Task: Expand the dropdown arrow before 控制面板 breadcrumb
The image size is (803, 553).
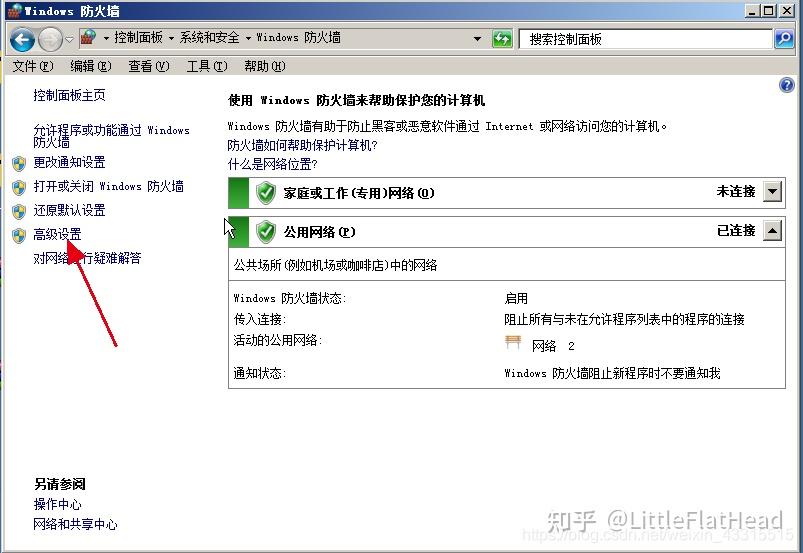Action: pyautogui.click(x=106, y=38)
